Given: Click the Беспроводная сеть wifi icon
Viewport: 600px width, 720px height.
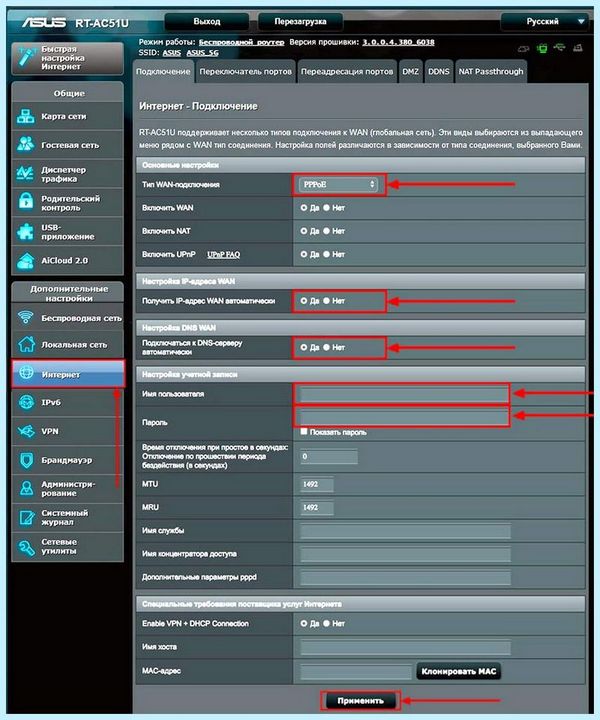Looking at the screenshot, I should pyautogui.click(x=26, y=317).
